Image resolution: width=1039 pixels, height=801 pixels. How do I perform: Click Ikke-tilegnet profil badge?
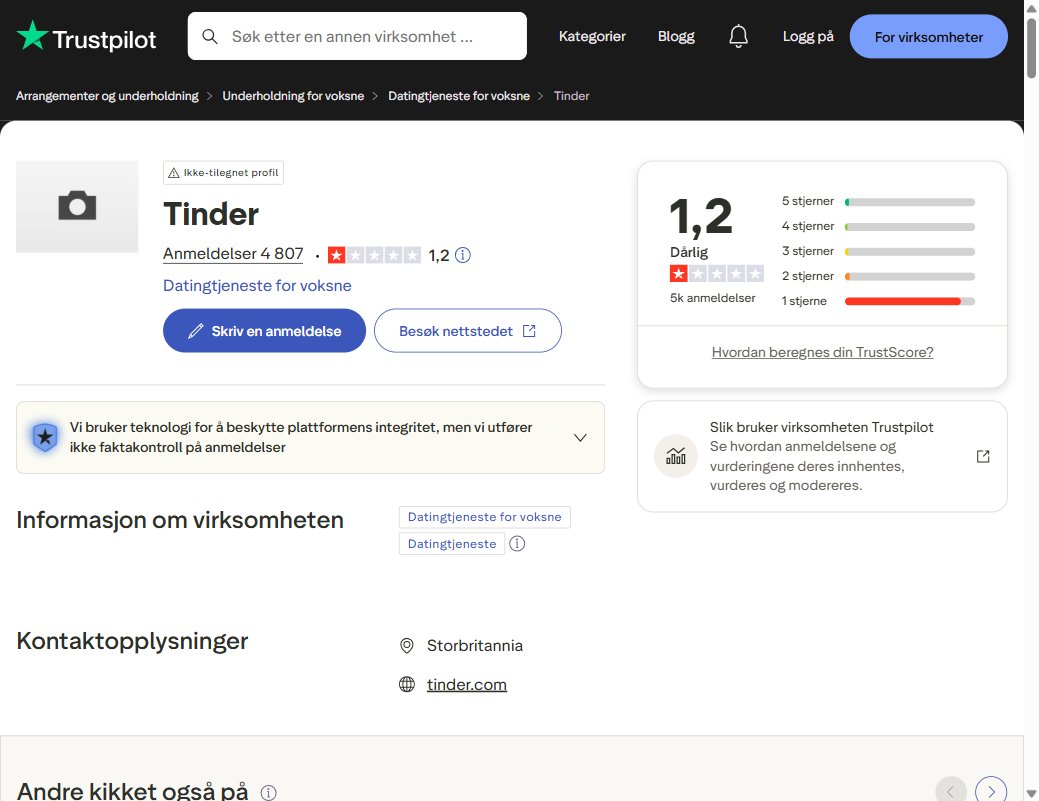223,173
